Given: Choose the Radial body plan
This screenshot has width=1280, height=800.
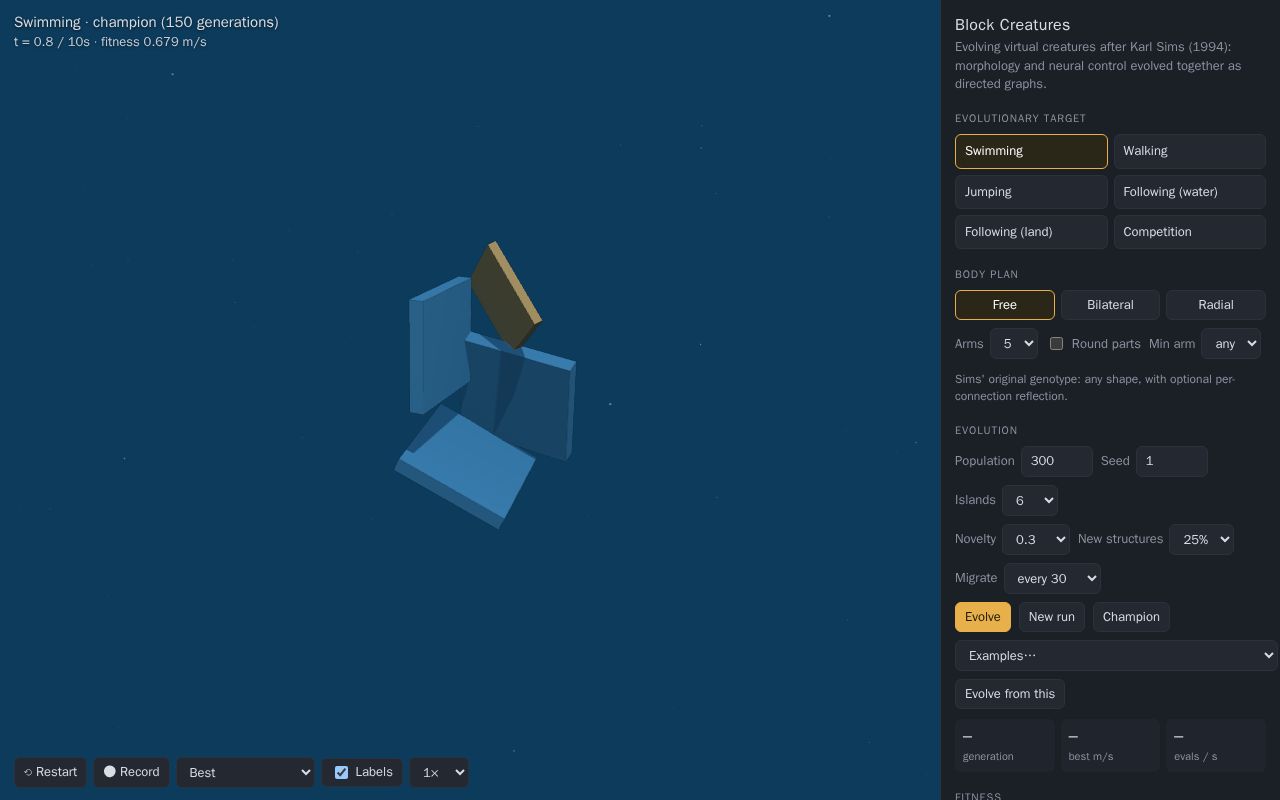Looking at the screenshot, I should click(x=1216, y=305).
